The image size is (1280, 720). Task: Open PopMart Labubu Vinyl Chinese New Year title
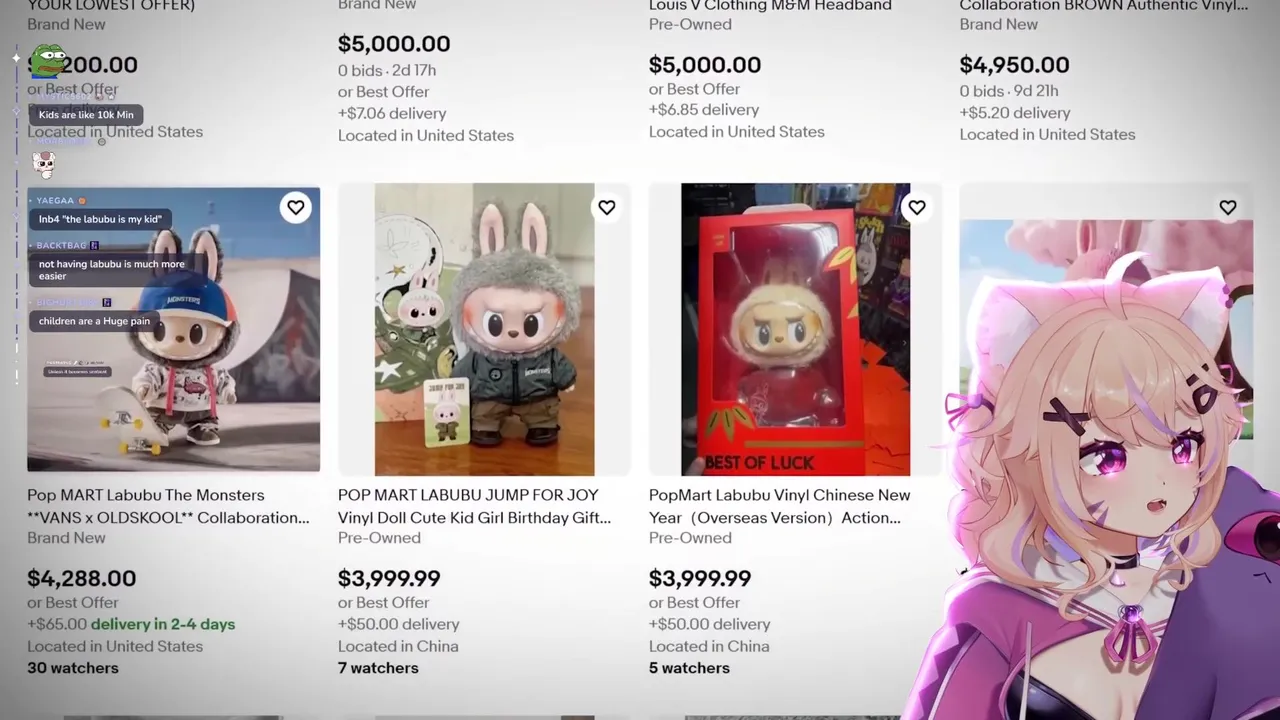[x=780, y=506]
